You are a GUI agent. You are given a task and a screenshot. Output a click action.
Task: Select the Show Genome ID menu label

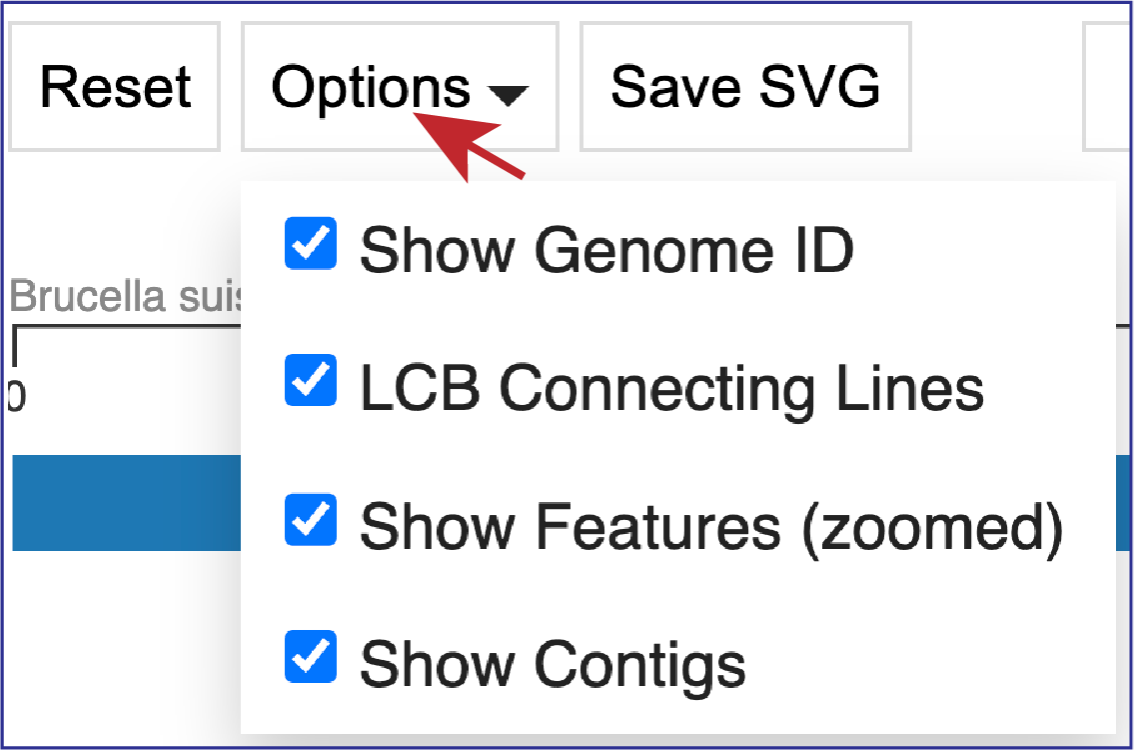pos(606,250)
